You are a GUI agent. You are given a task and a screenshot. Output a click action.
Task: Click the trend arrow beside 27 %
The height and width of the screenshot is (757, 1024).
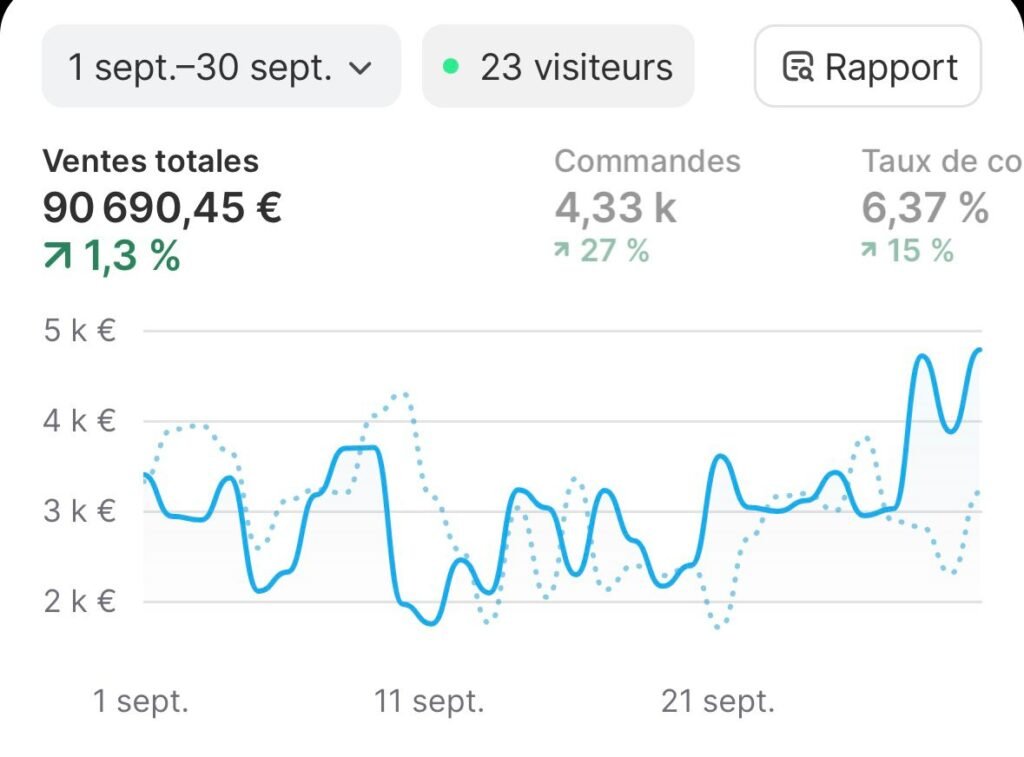pos(563,250)
